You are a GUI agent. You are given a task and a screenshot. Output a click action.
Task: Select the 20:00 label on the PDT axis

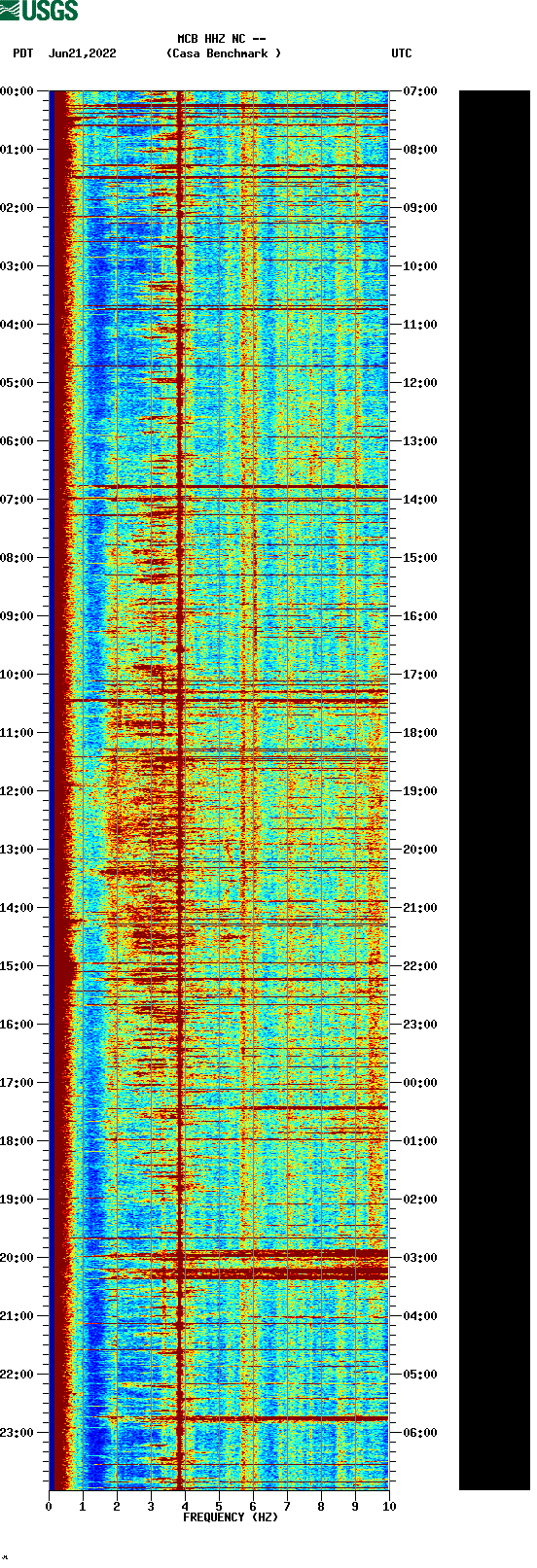17,1258
